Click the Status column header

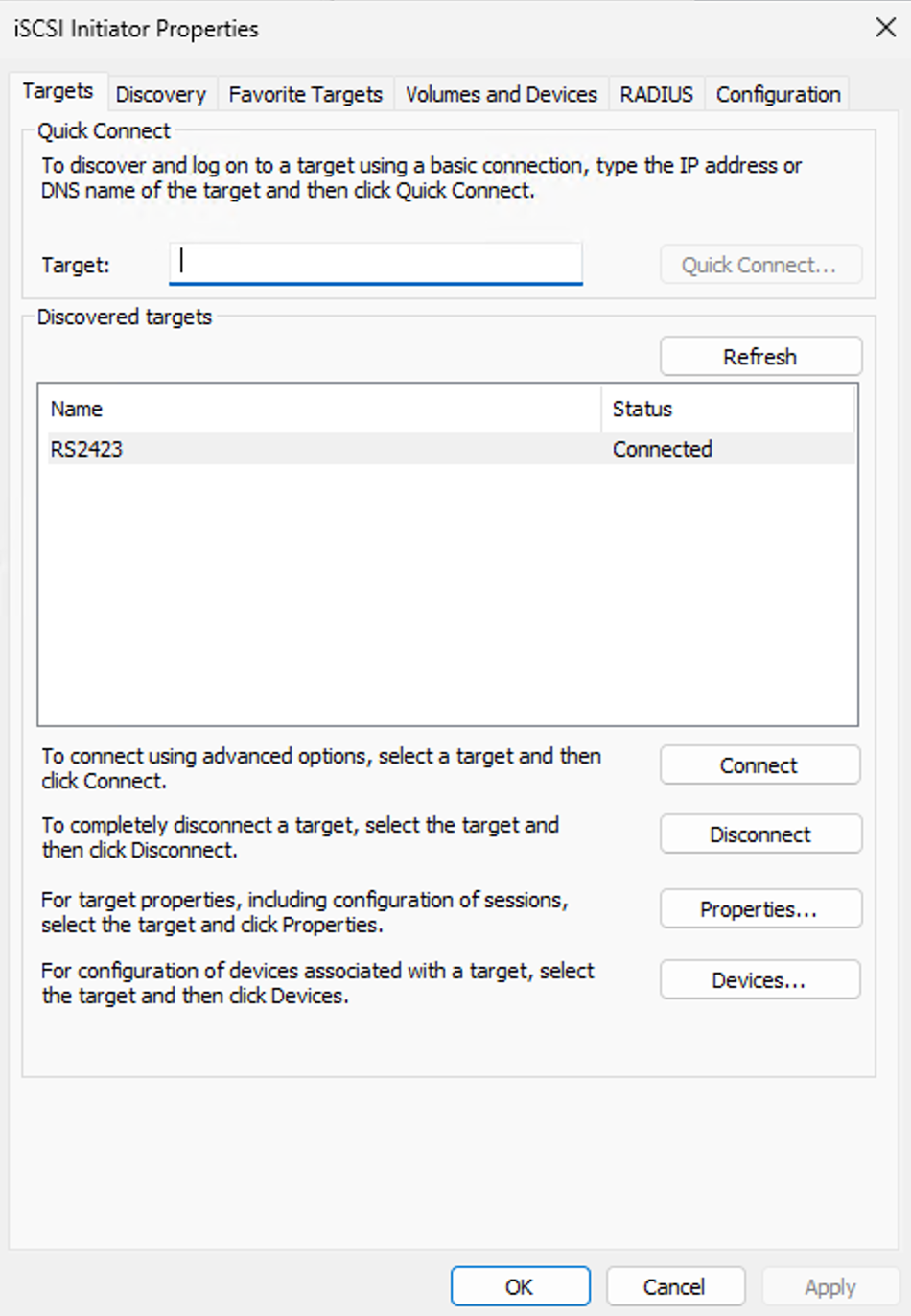727,409
